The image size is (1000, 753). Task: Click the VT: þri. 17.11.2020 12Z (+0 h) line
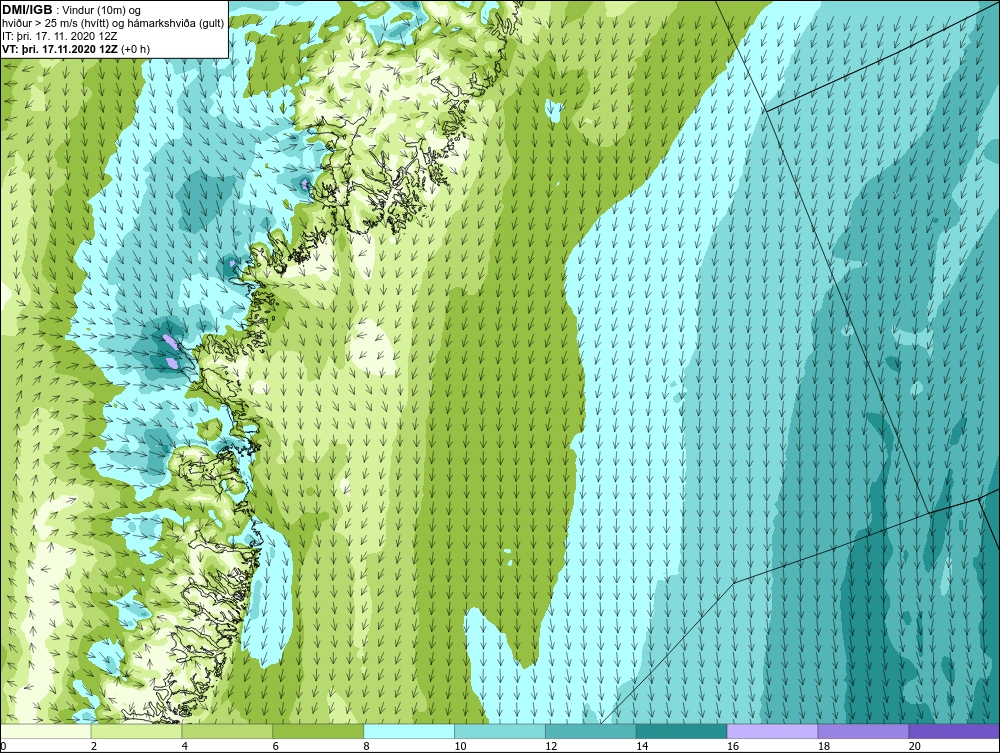(77, 48)
